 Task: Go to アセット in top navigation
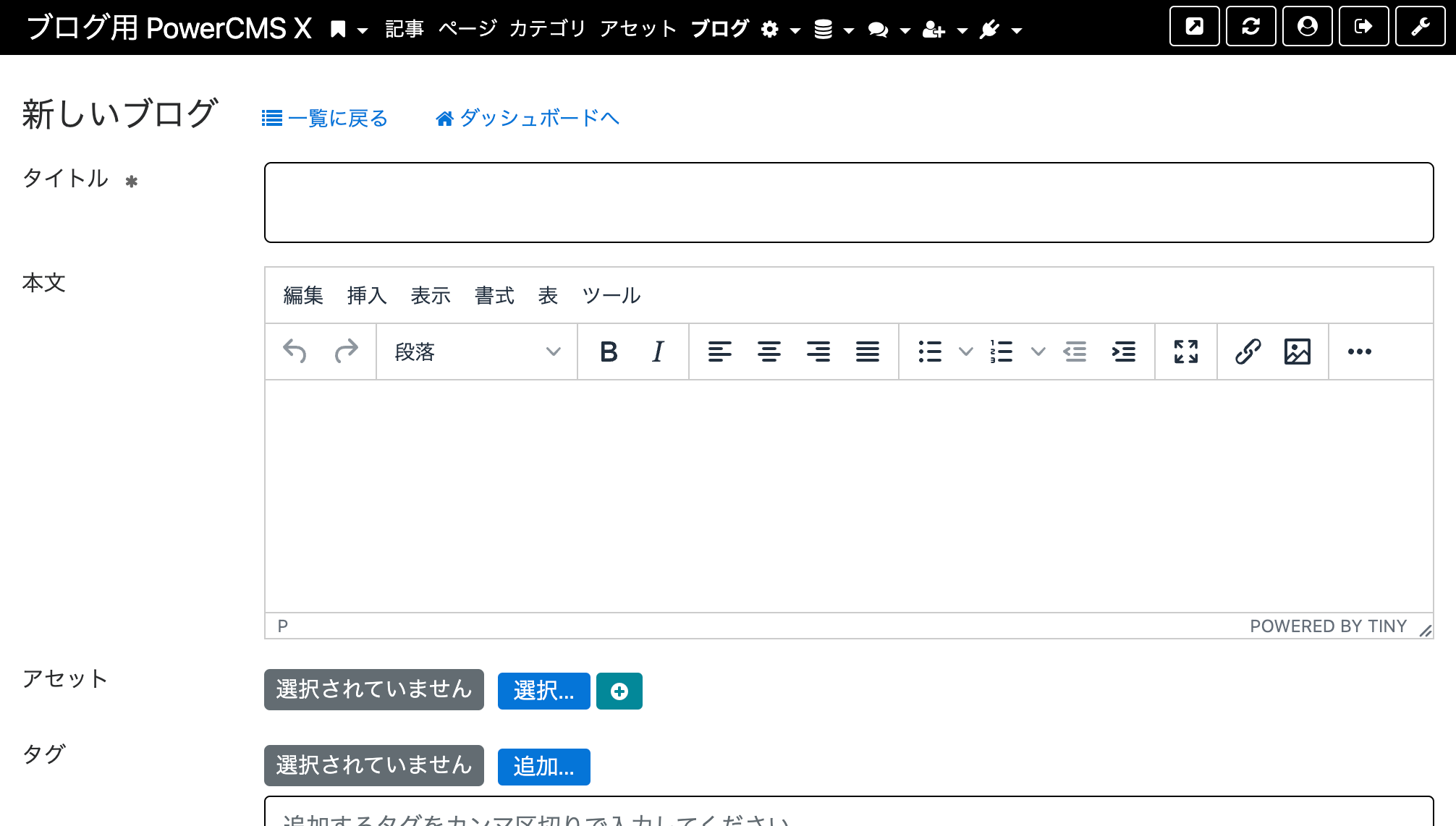[x=638, y=29]
